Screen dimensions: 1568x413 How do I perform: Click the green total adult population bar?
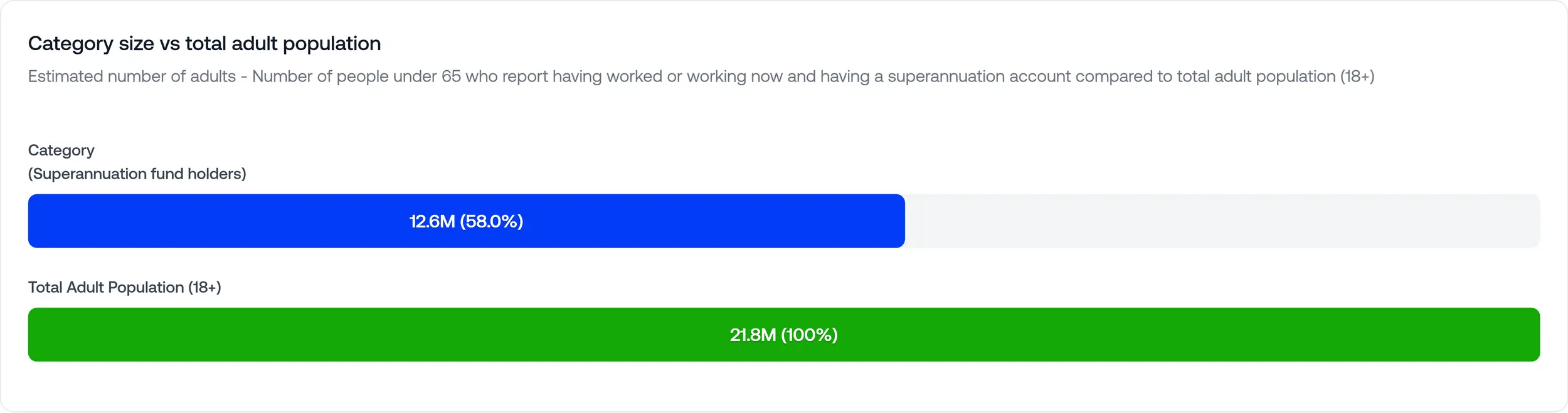coord(439,335)
